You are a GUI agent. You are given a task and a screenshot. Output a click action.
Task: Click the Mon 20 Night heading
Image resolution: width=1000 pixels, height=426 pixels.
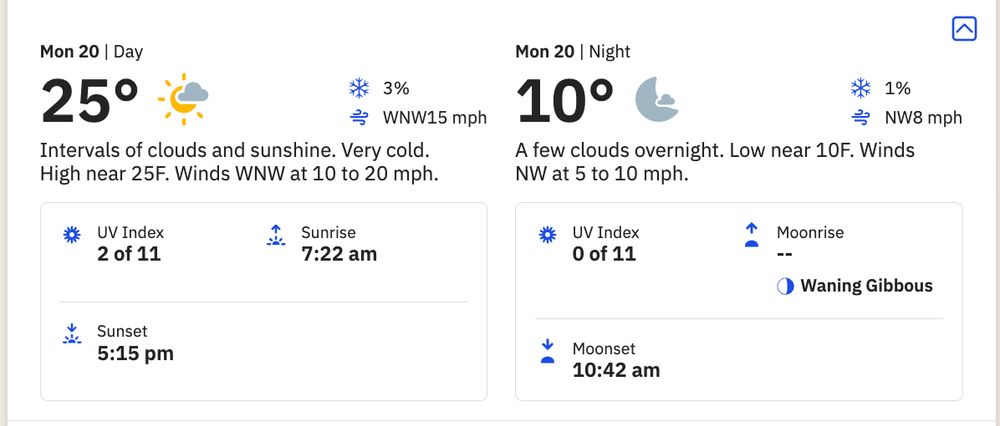[x=573, y=51]
